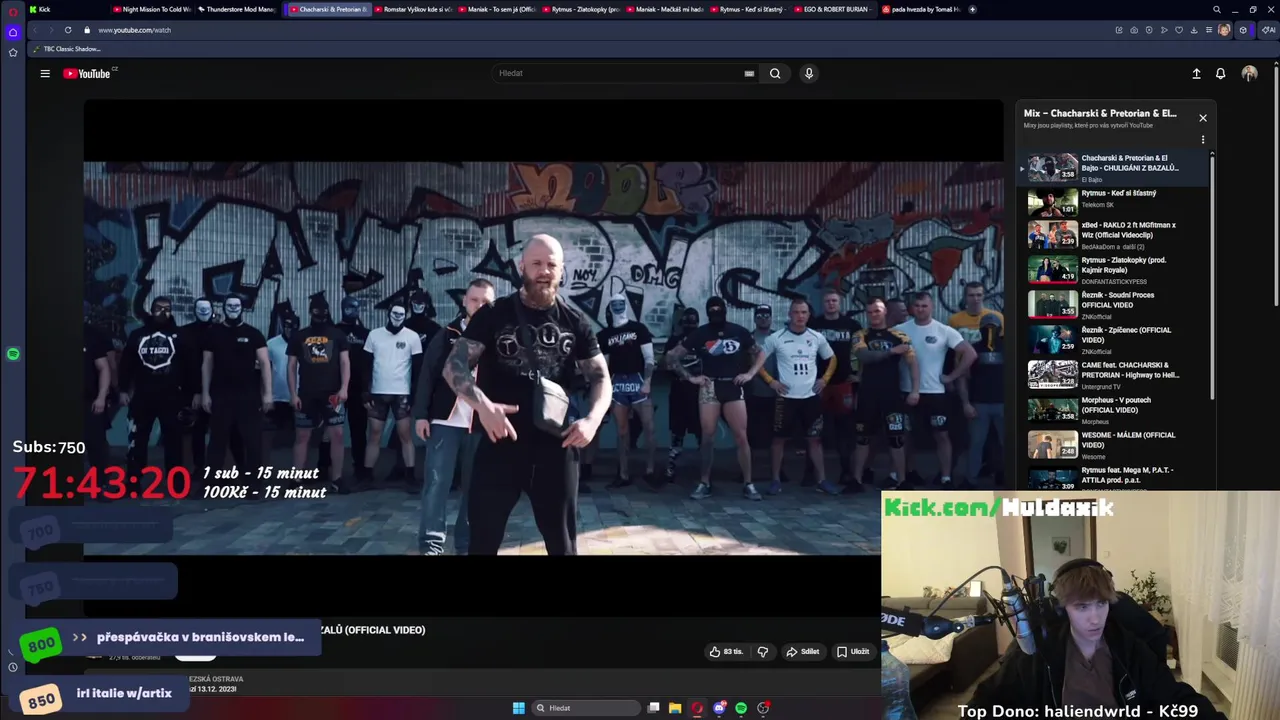Open browser tab search magnifier icon
The height and width of the screenshot is (720, 1280).
(x=1217, y=9)
